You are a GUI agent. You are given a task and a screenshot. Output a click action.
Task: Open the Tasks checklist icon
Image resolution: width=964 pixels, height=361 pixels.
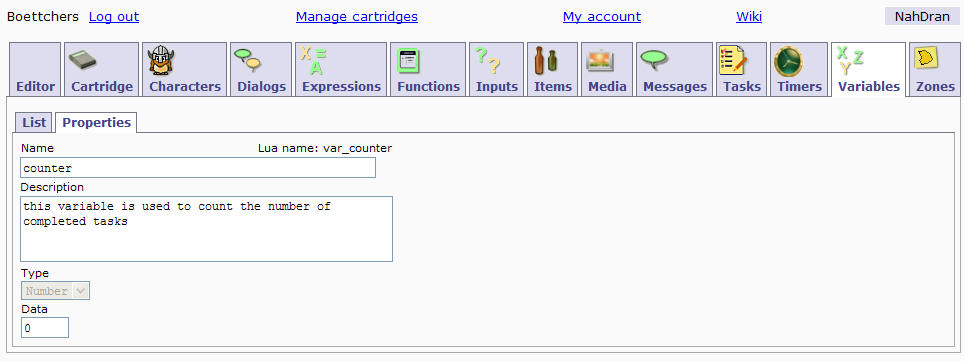pos(732,60)
